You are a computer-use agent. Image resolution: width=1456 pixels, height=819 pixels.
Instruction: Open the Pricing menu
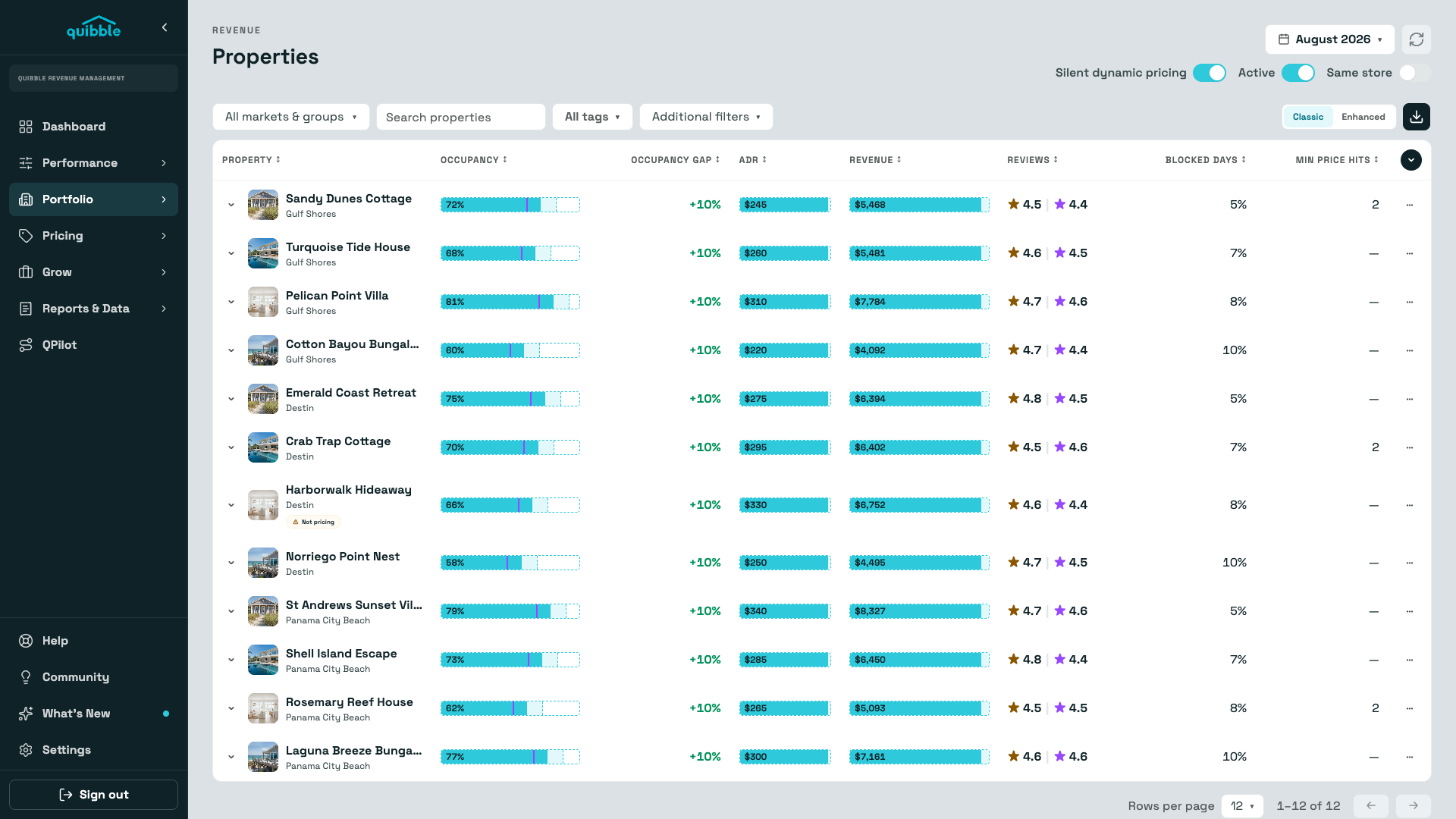tap(93, 236)
